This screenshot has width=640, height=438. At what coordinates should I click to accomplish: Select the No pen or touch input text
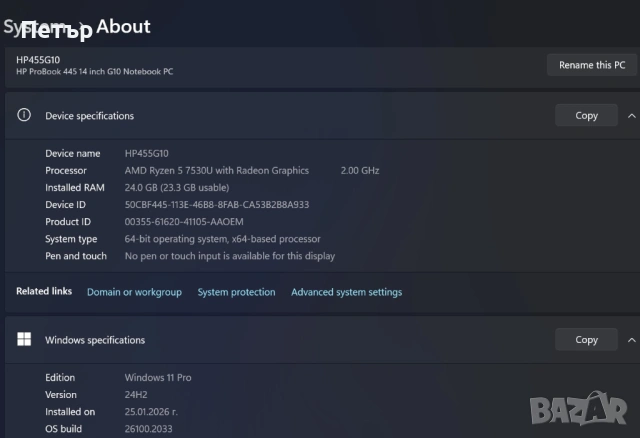230,256
